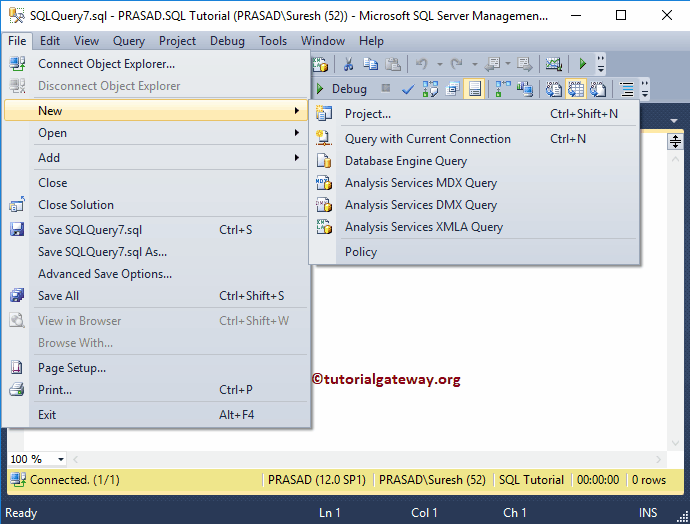Click the Parse checkmark icon
The height and width of the screenshot is (524, 690).
click(408, 89)
